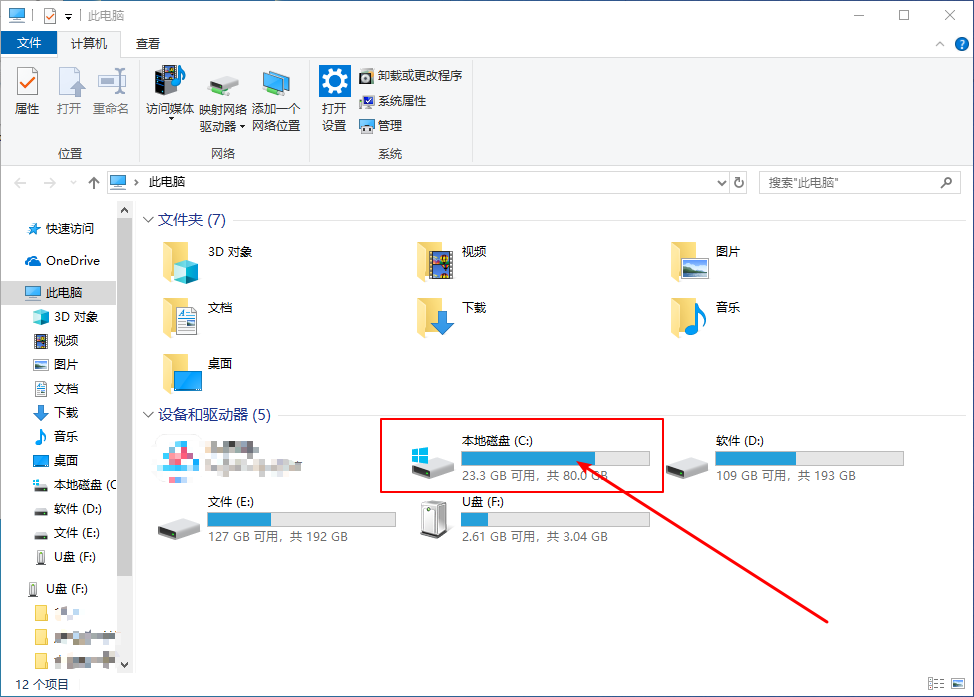Open OneDrive in the navigation pane
This screenshot has width=974, height=697.
point(62,261)
